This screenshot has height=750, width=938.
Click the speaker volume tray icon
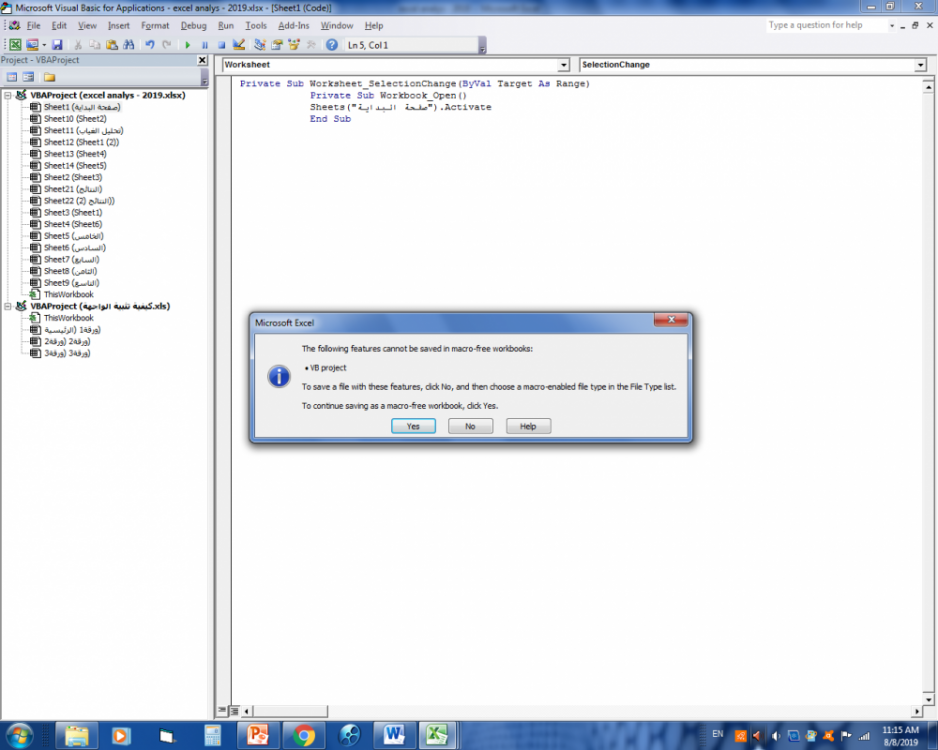pyautogui.click(x=776, y=736)
